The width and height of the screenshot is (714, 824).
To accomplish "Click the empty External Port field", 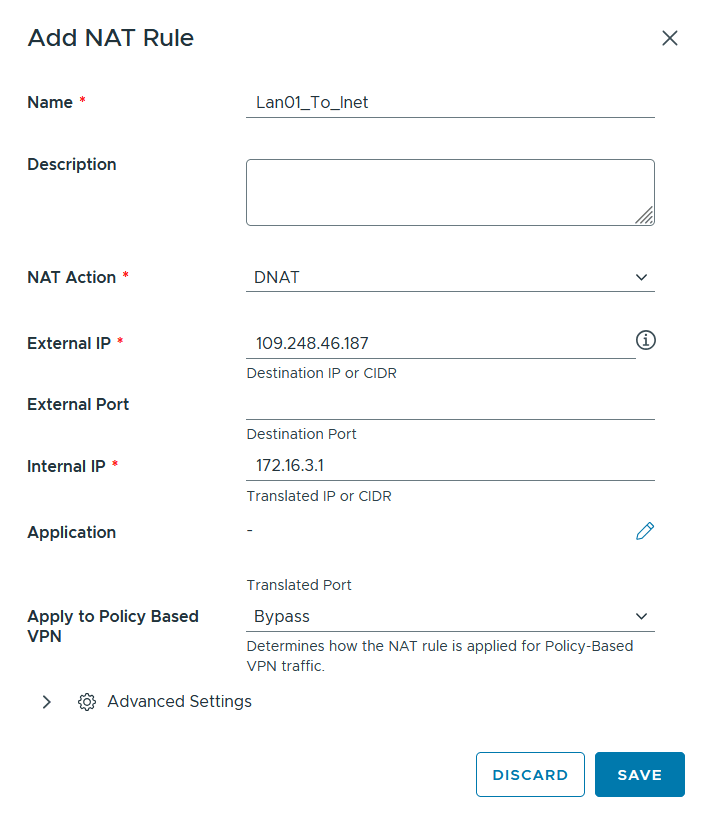I will pos(450,405).
